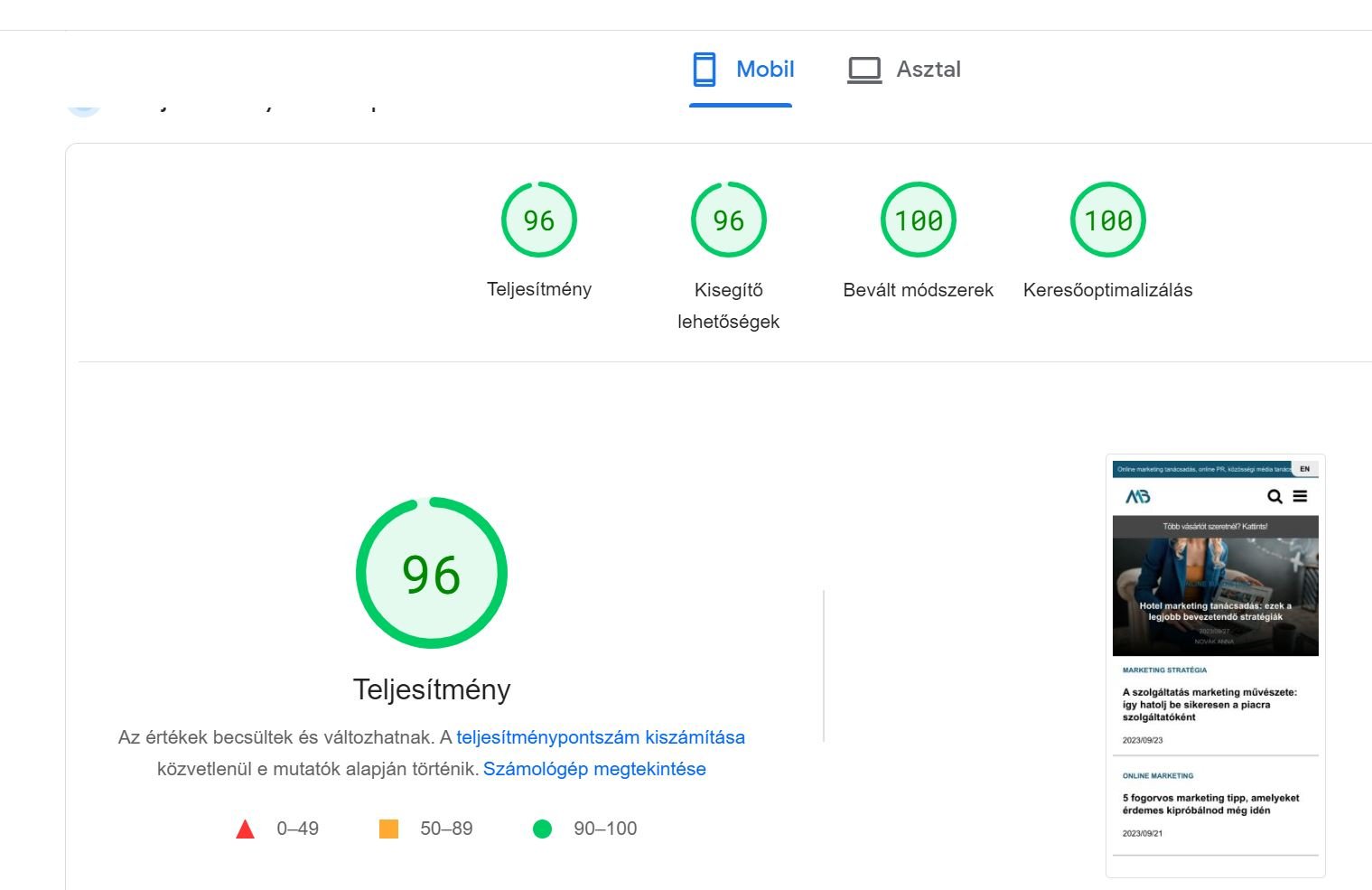Open the teljesítménypontszám kiszámítása link
This screenshot has width=1372, height=890.
601,737
